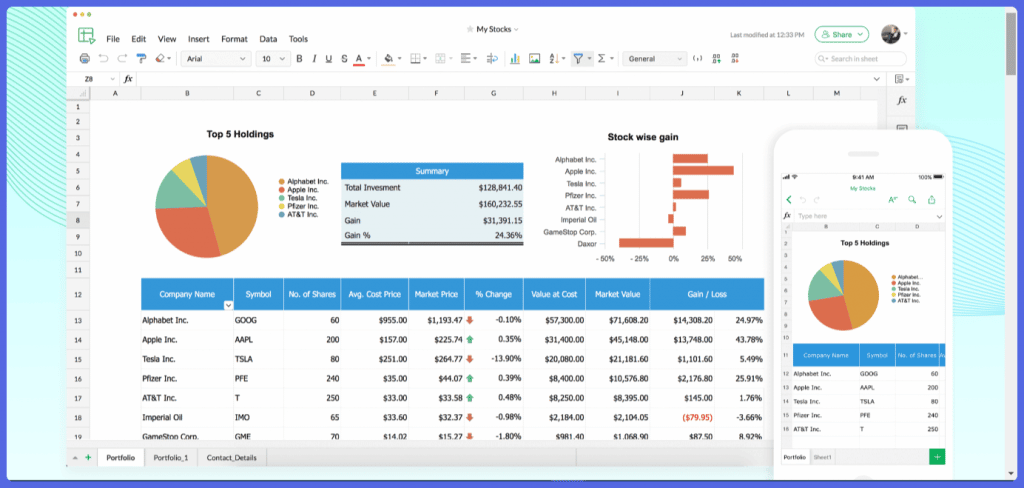Tap the Type here formula field on phone
Image resolution: width=1024 pixels, height=488 pixels.
865,216
